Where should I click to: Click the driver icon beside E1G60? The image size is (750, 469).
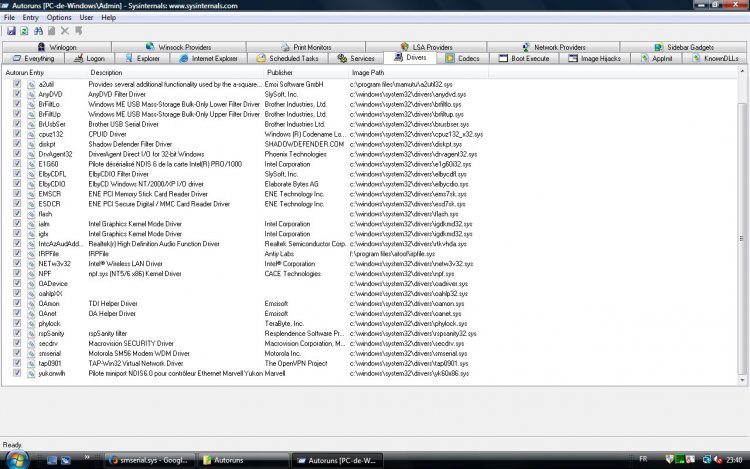[31, 164]
